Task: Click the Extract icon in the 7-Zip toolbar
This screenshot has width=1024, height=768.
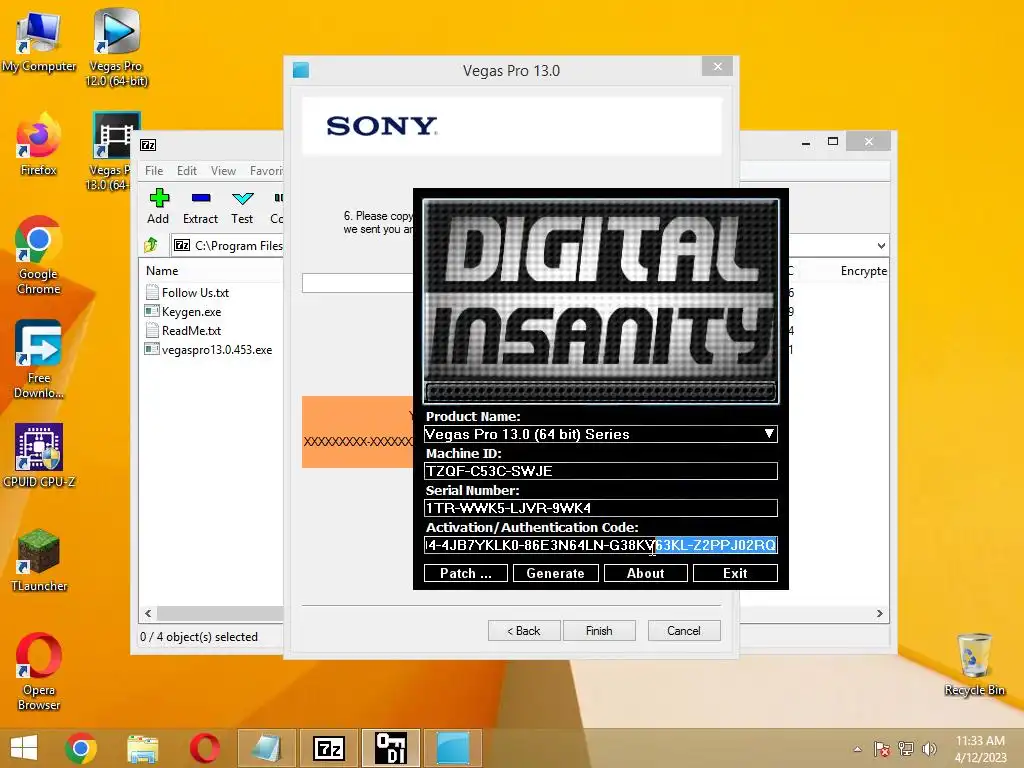Action: (200, 206)
